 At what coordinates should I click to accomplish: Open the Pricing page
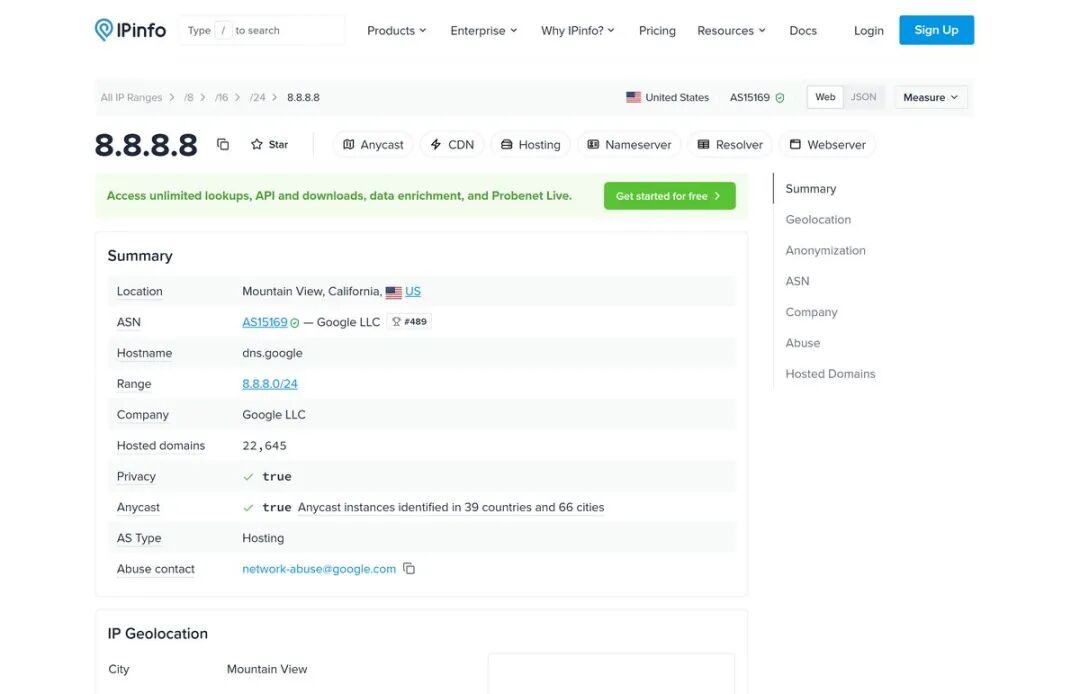657,30
